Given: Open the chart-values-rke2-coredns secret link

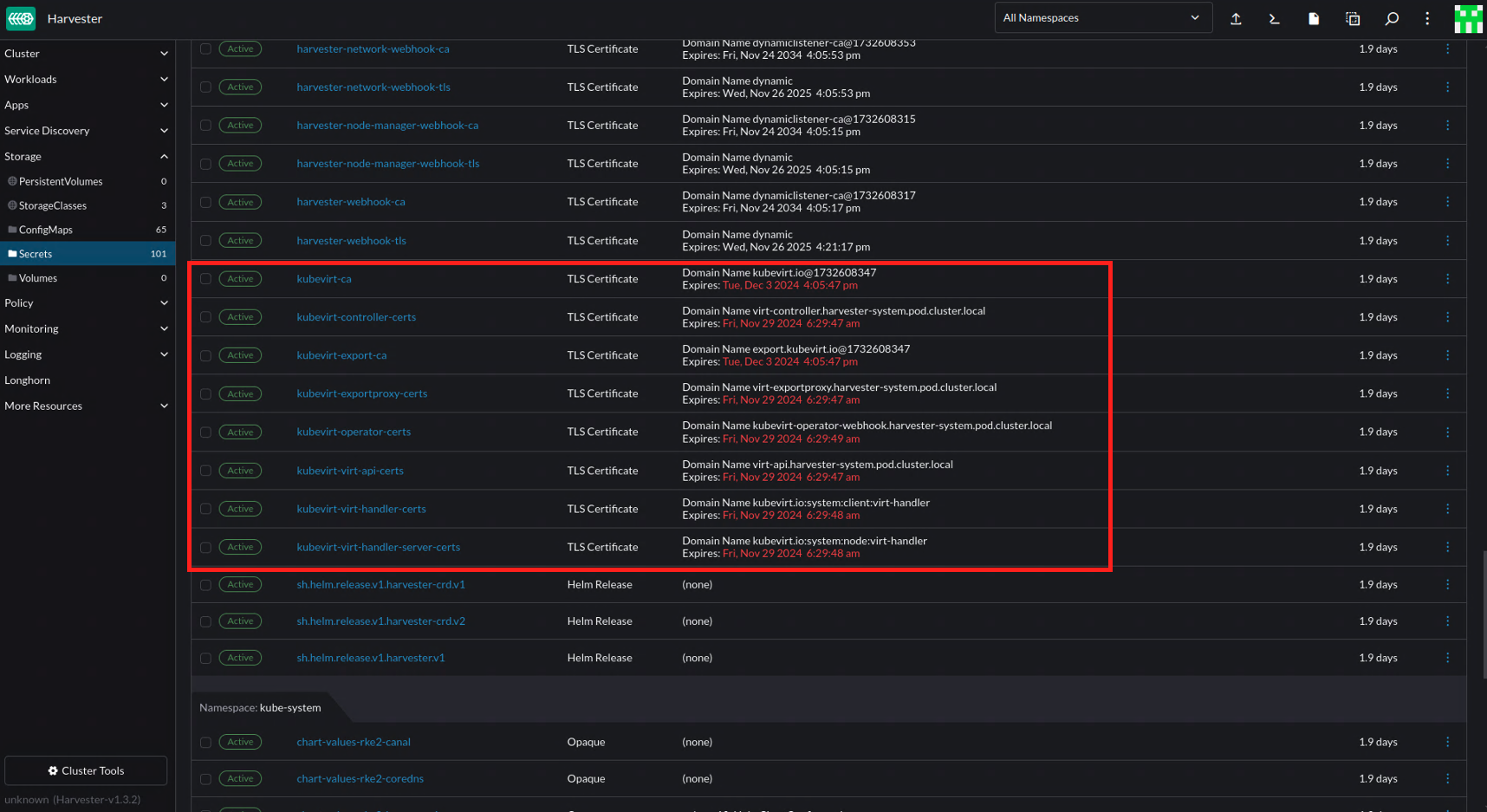Looking at the screenshot, I should (360, 778).
